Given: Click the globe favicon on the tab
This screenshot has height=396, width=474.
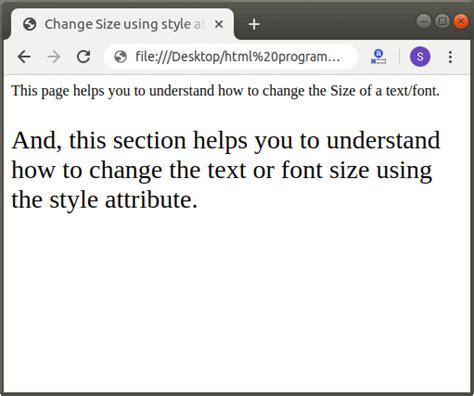Looking at the screenshot, I should pyautogui.click(x=30, y=24).
